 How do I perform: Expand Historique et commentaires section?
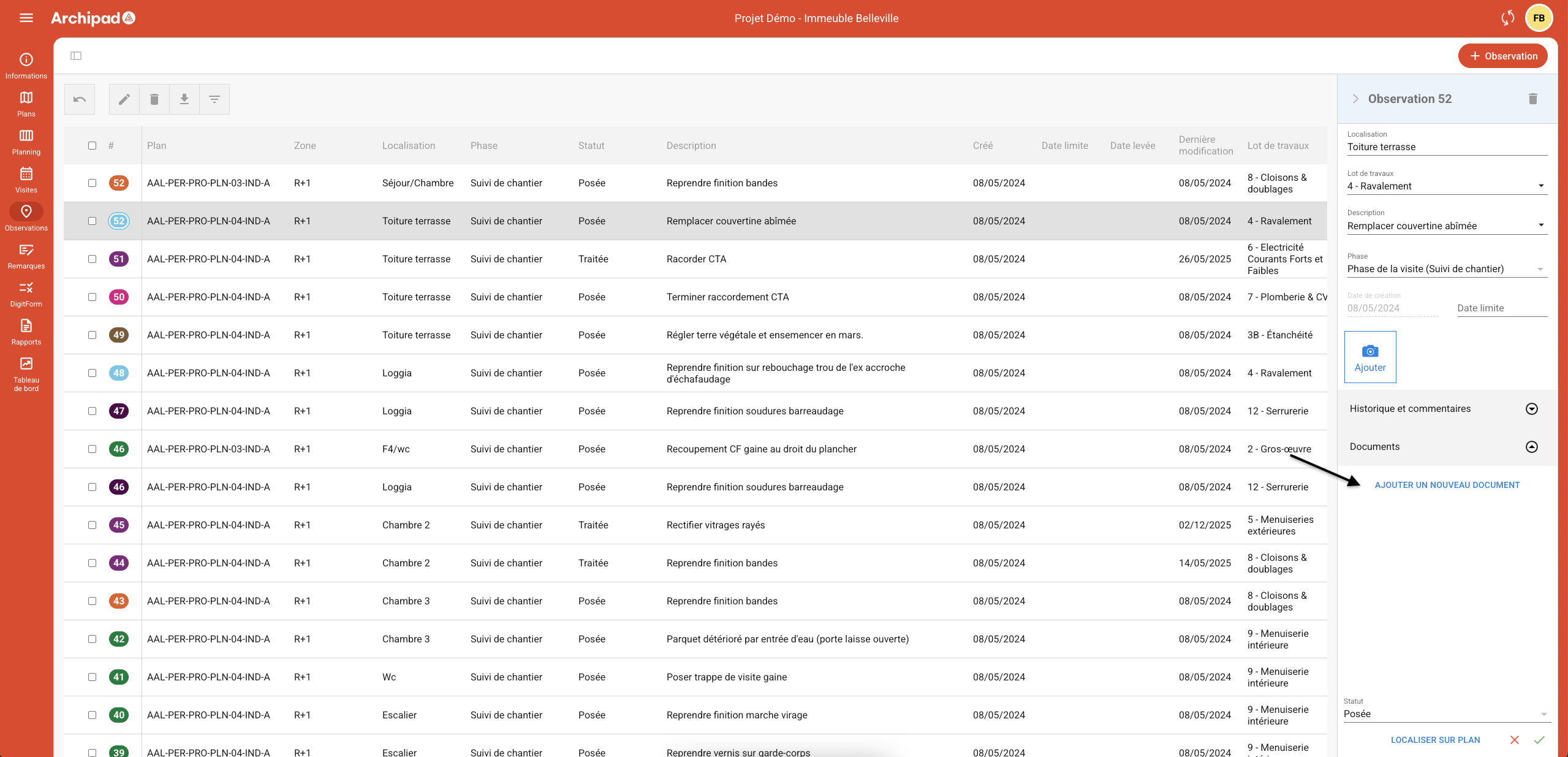click(1531, 409)
